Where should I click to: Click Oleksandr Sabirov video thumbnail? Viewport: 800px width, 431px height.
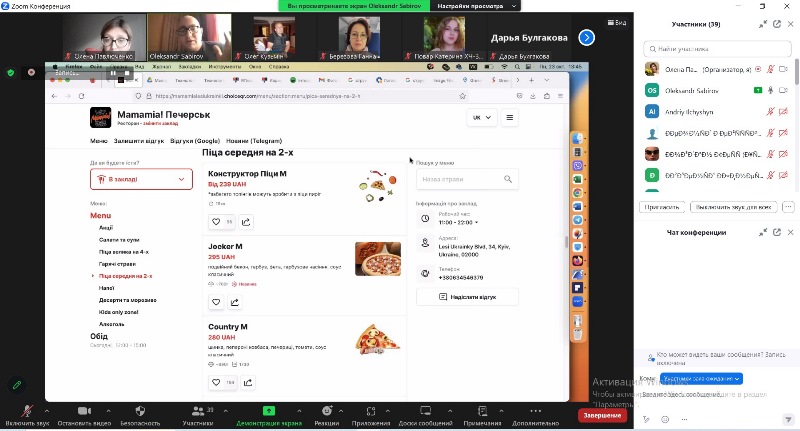[x=189, y=37]
